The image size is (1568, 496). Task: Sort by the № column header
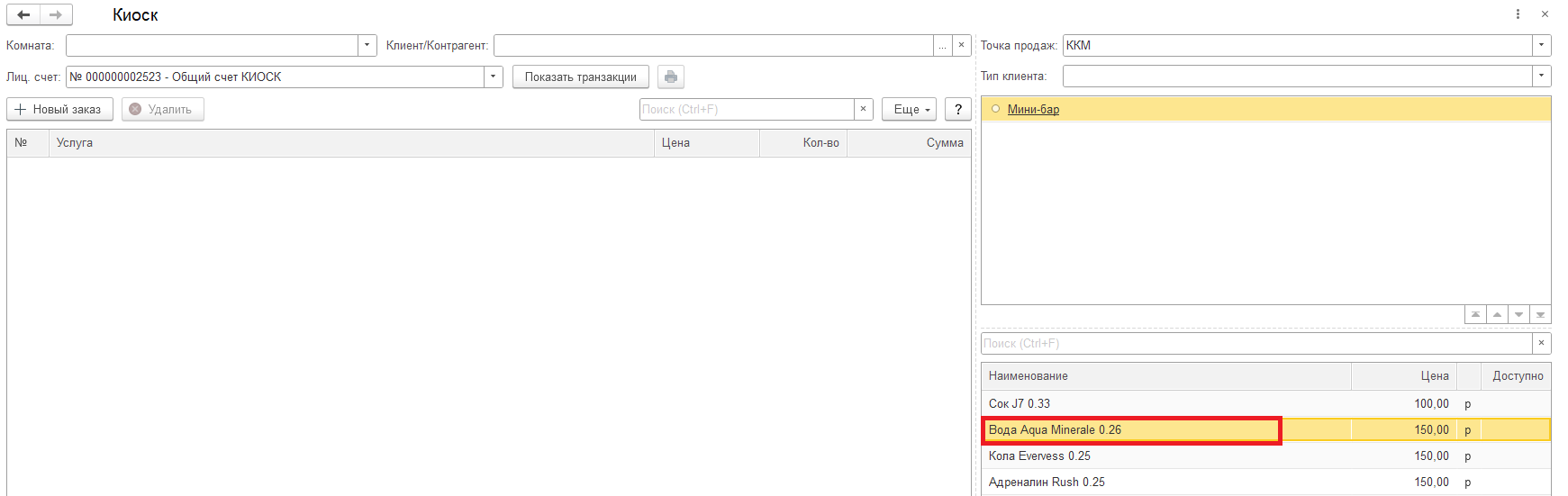(28, 143)
